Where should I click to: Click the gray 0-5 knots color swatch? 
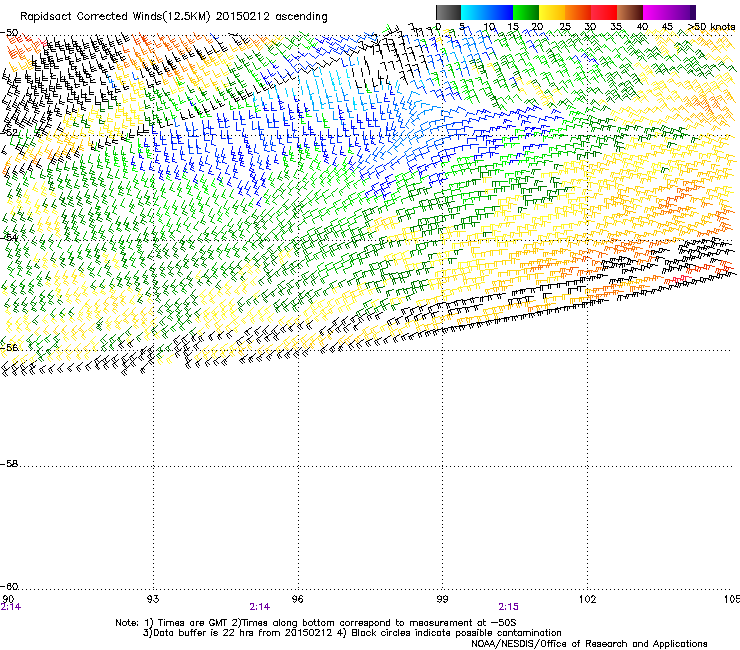pos(448,12)
